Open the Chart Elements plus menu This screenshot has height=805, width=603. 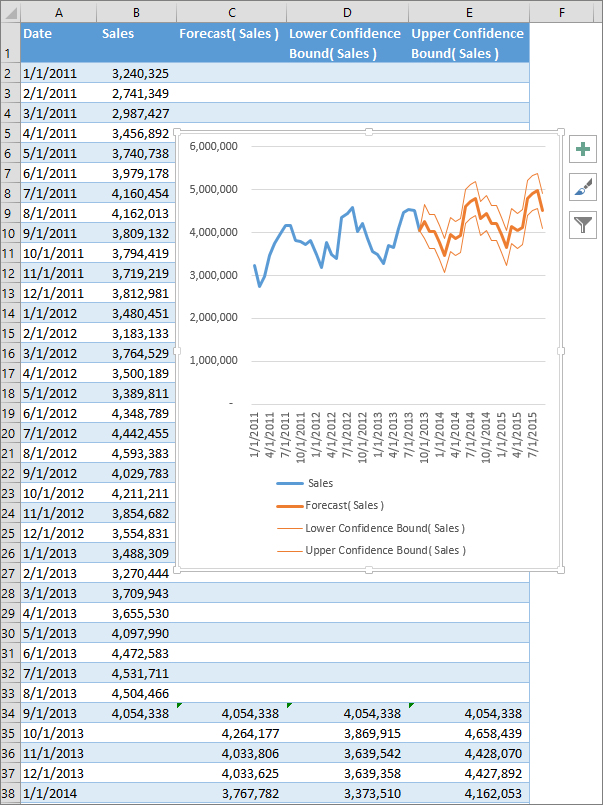click(x=583, y=148)
